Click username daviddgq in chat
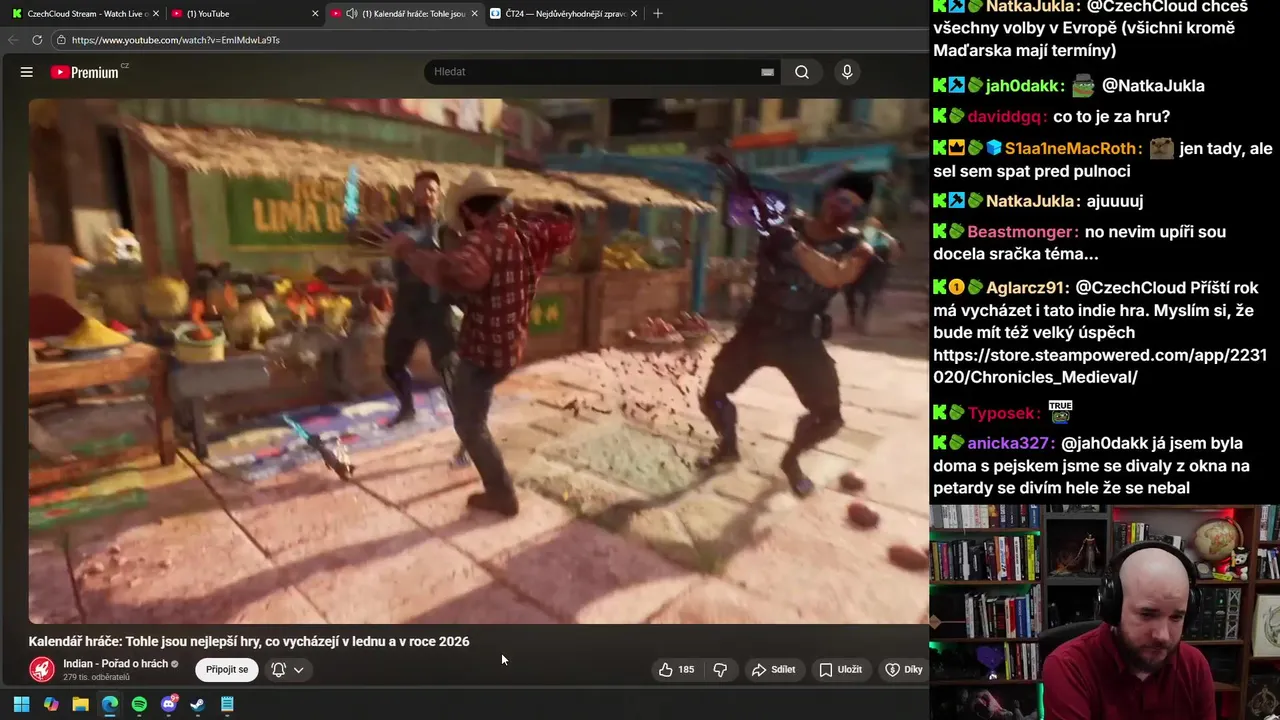This screenshot has height=720, width=1280. (1007, 116)
